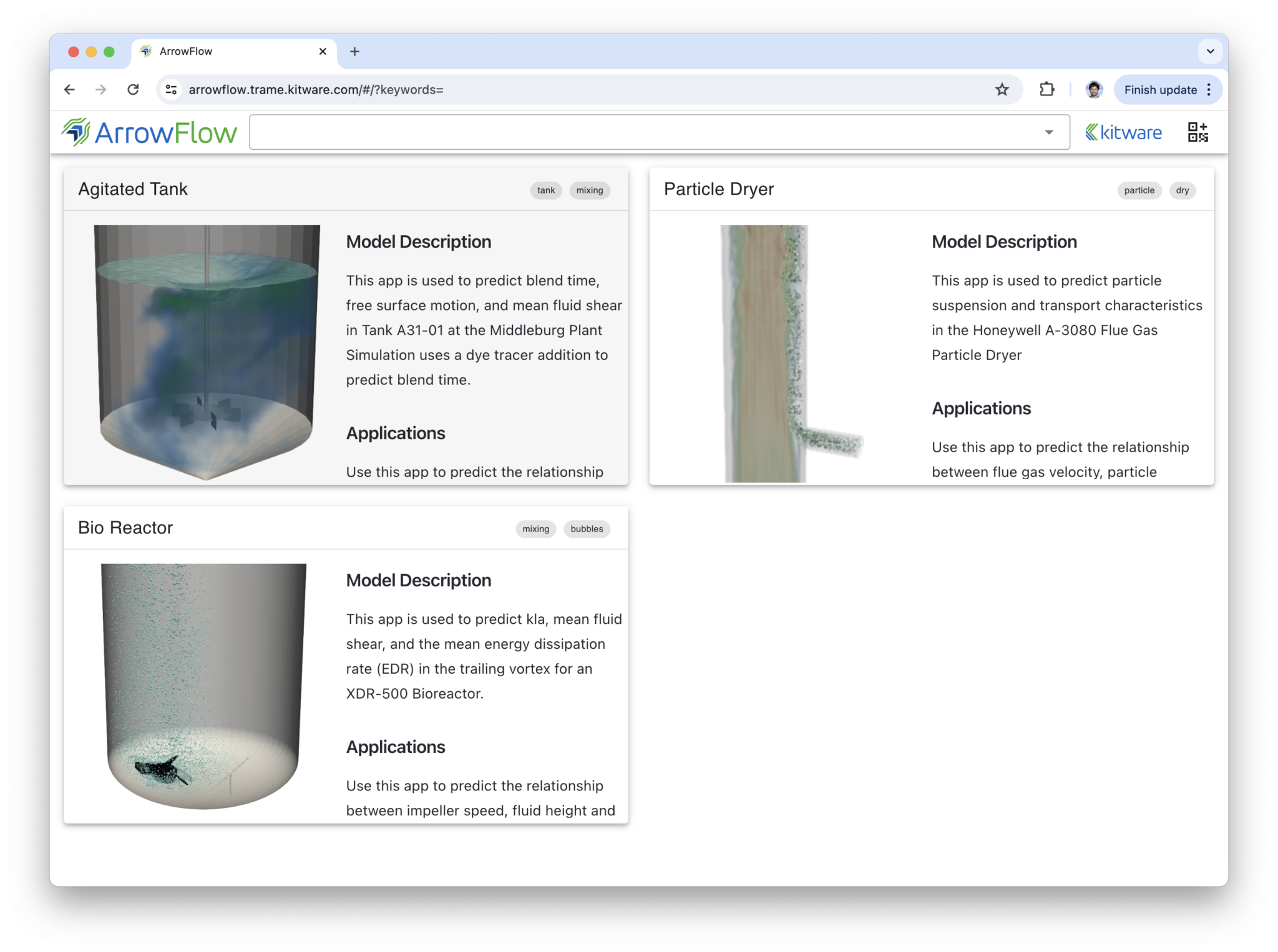Open a new browser tab with the plus button
The width and height of the screenshot is (1278, 952).
coord(354,51)
